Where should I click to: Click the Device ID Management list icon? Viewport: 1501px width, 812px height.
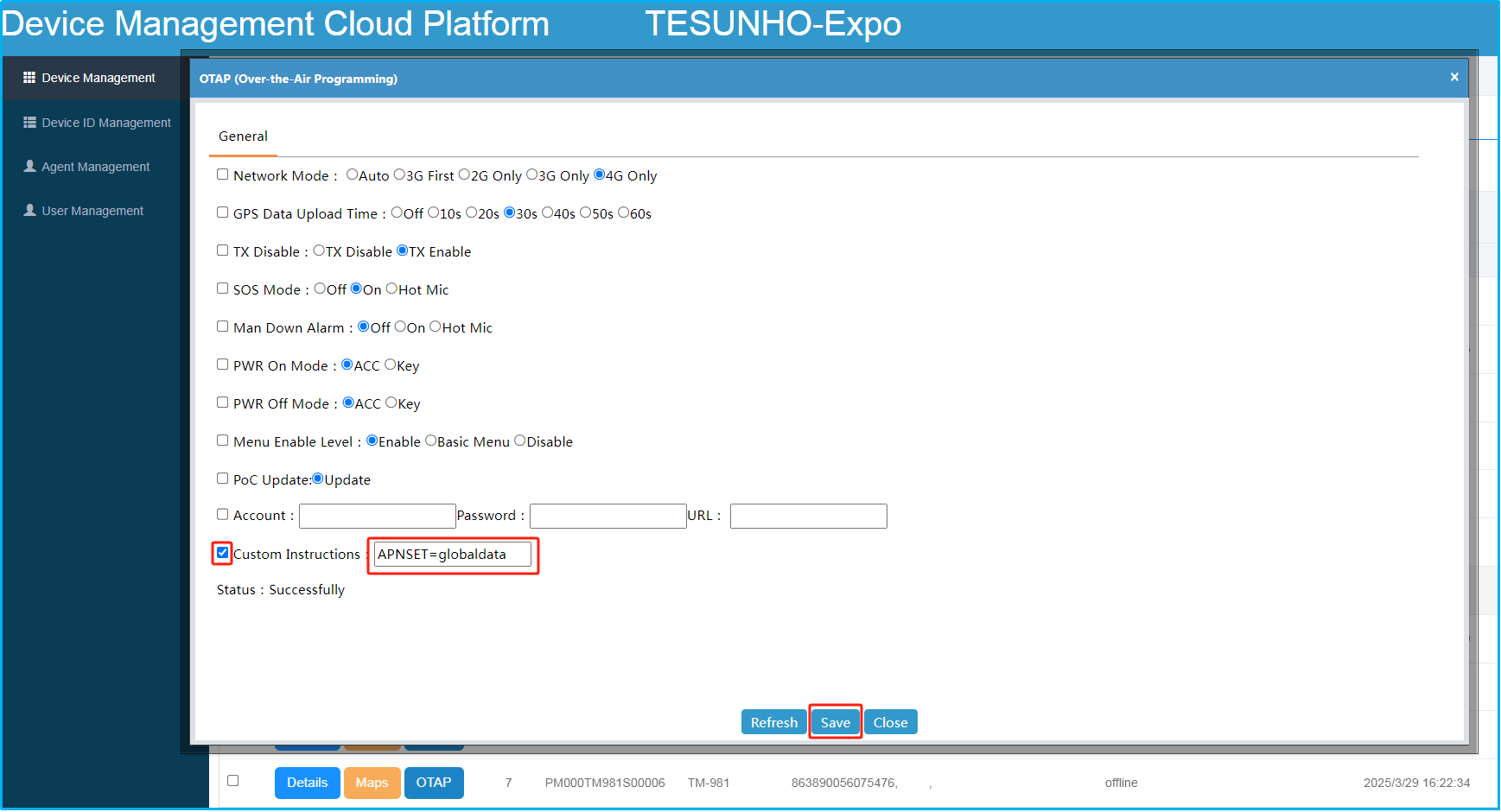(29, 123)
